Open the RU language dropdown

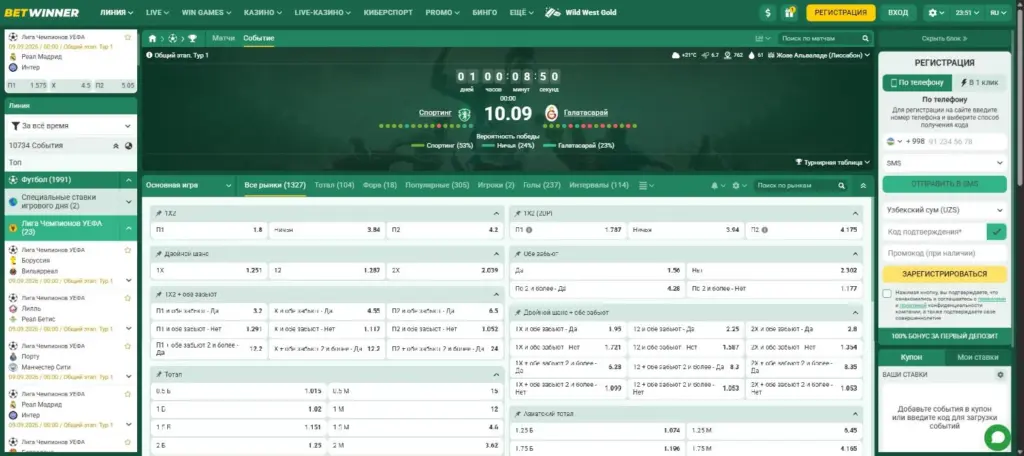point(999,12)
